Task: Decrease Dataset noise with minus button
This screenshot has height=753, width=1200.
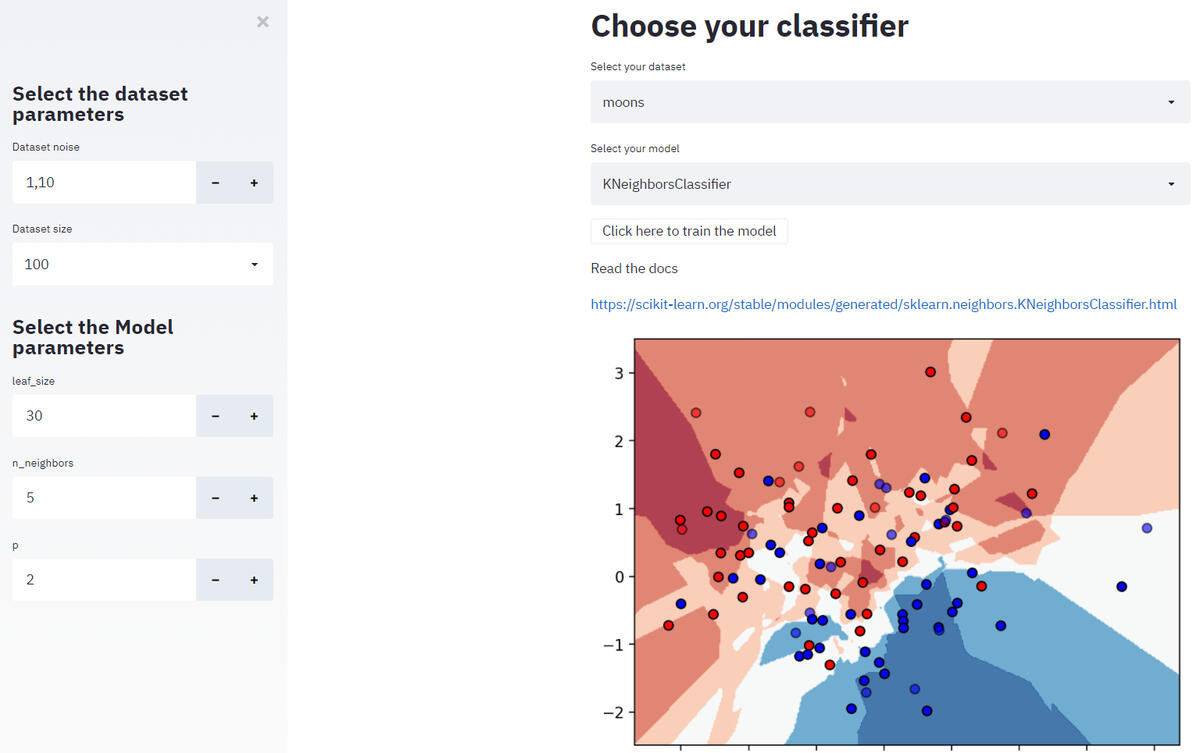Action: click(215, 183)
